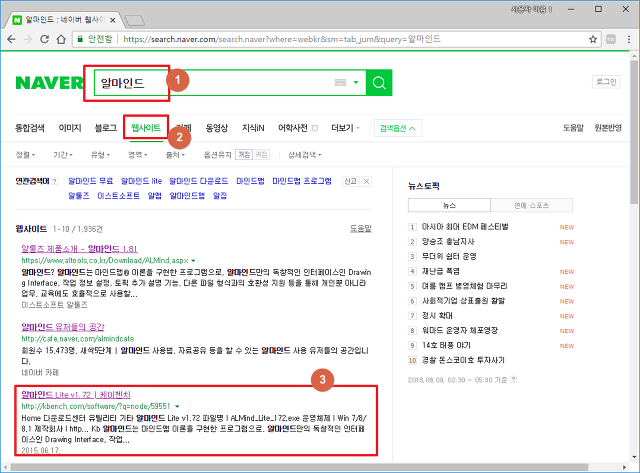Open a new browser tab

pos(134,20)
